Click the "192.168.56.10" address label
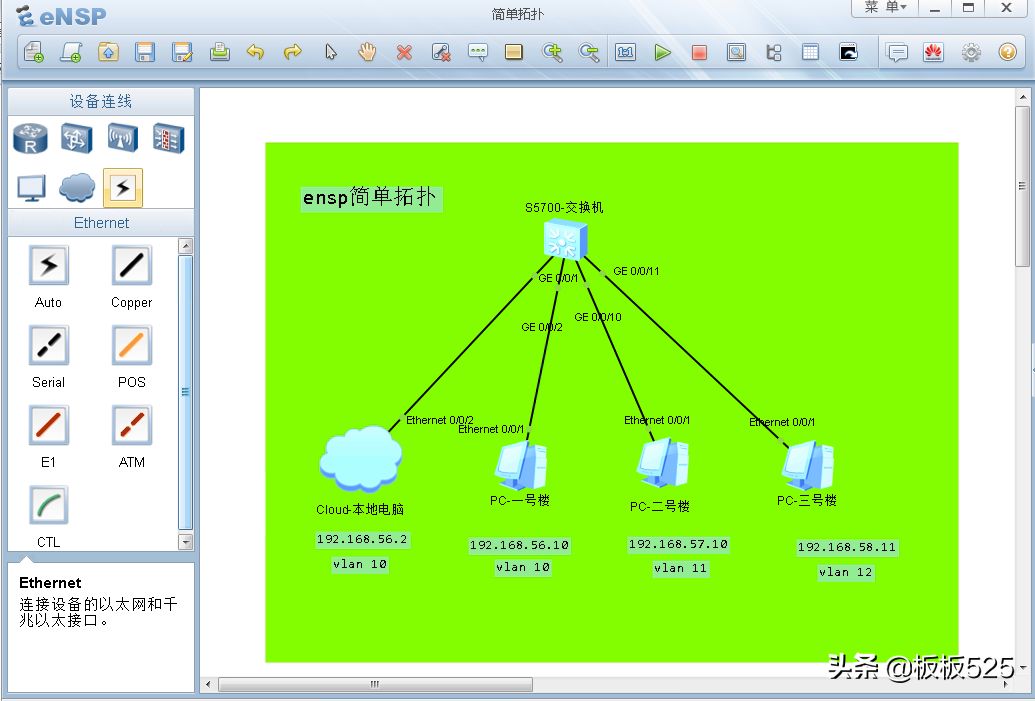Image resolution: width=1035 pixels, height=701 pixels. click(x=519, y=545)
